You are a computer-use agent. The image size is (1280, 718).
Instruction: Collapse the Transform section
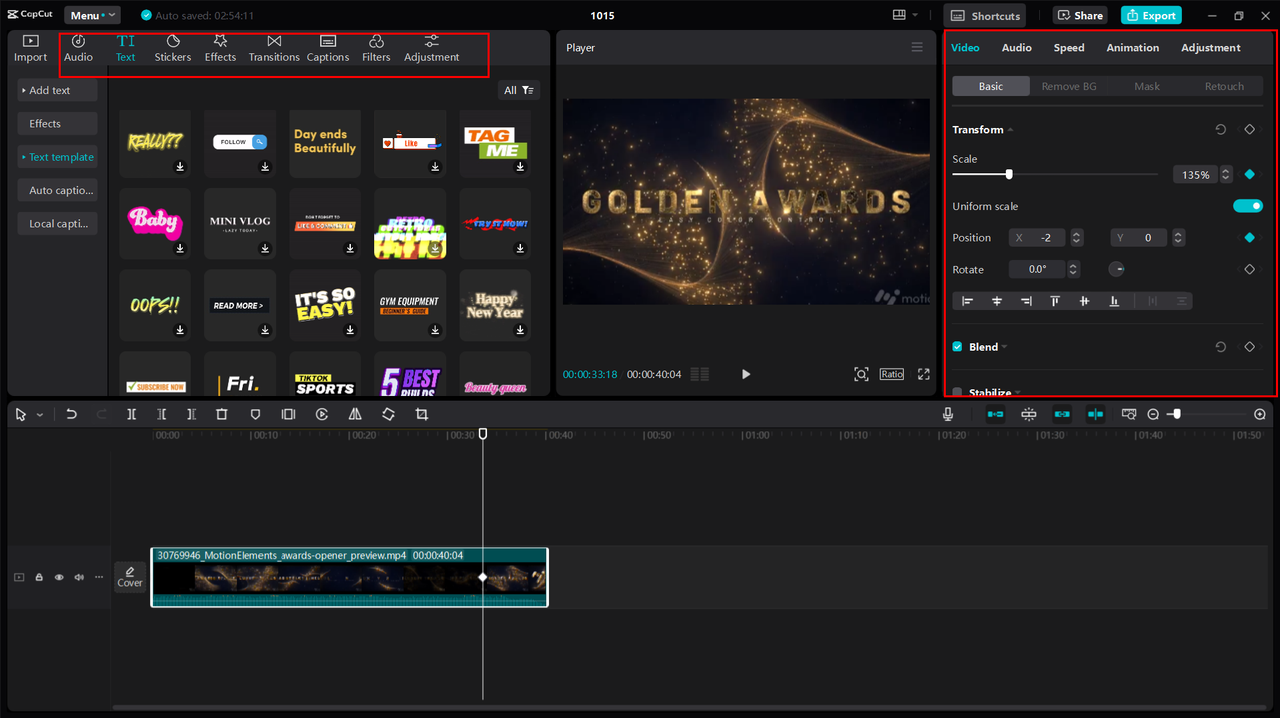1010,130
